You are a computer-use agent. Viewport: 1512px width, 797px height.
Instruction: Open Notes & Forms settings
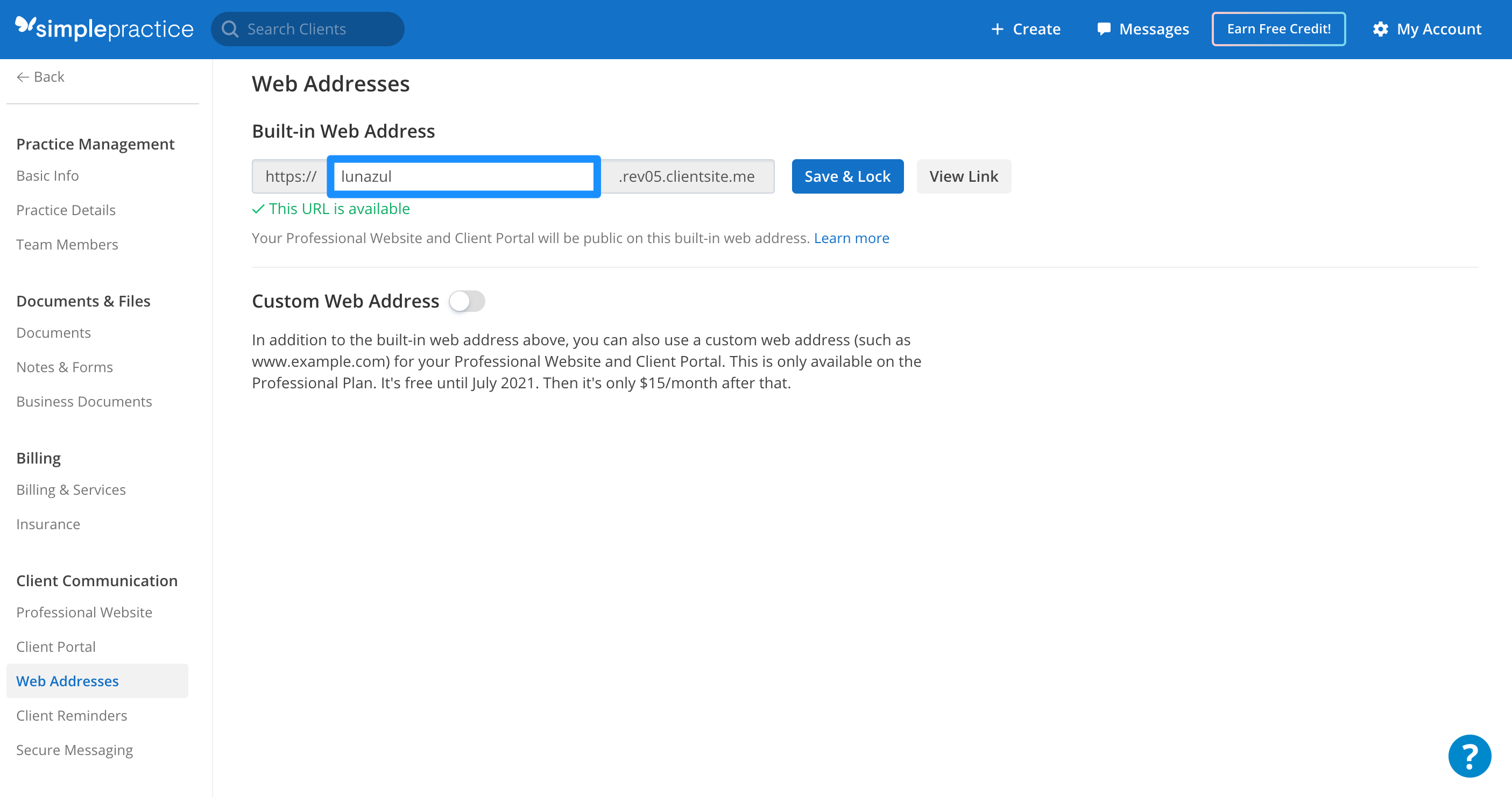(65, 367)
